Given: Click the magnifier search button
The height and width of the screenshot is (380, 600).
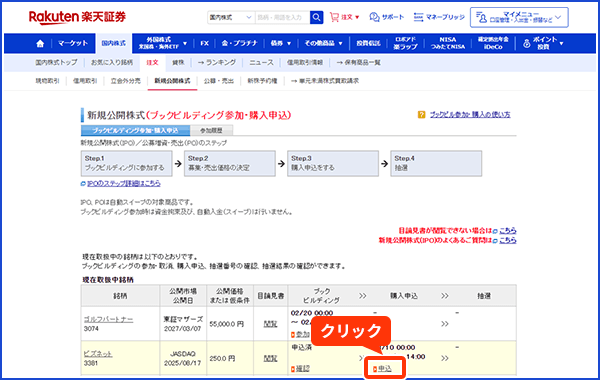Looking at the screenshot, I should pos(316,17).
